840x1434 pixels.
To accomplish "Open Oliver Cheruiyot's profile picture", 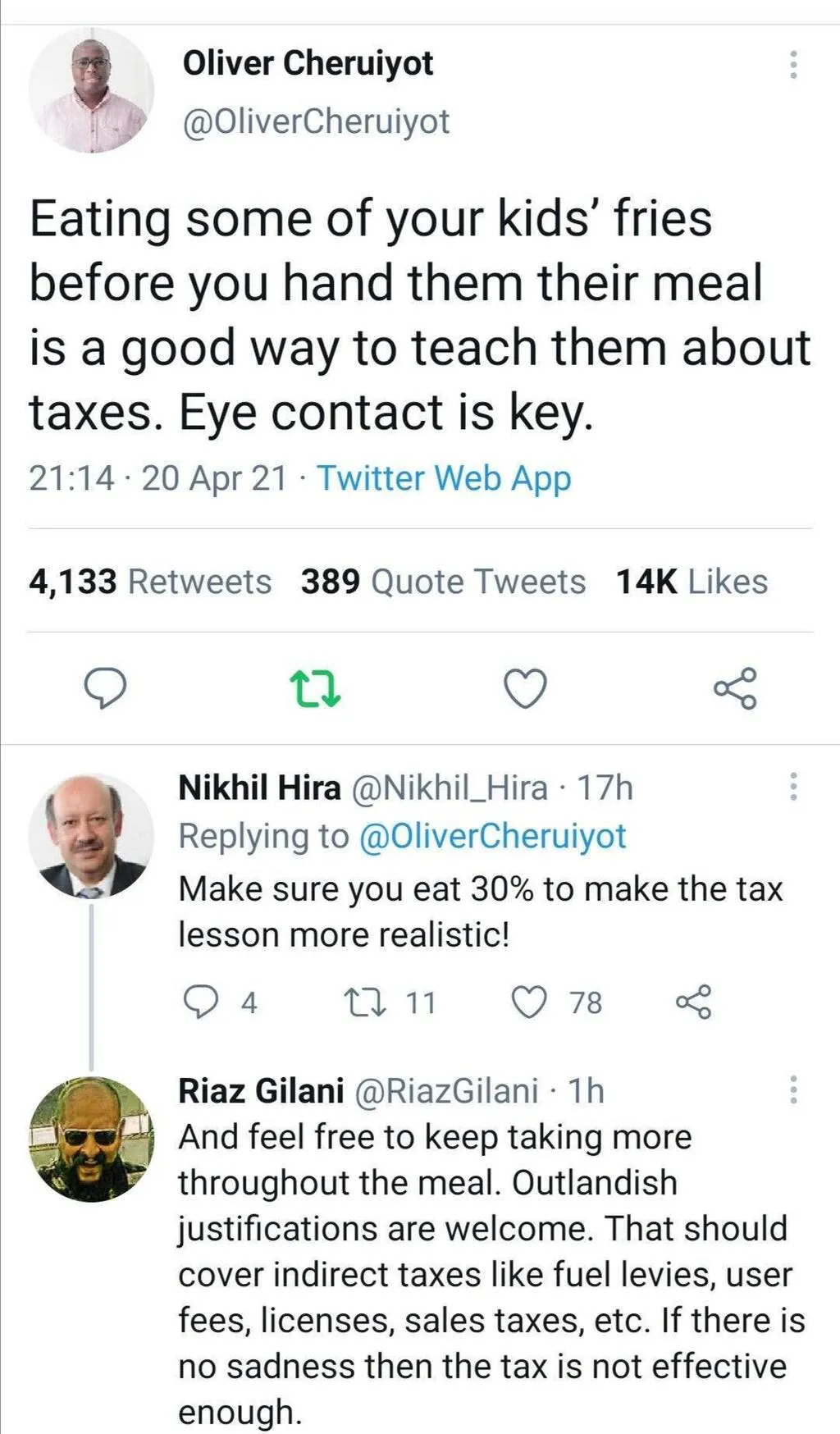I will tap(91, 90).
